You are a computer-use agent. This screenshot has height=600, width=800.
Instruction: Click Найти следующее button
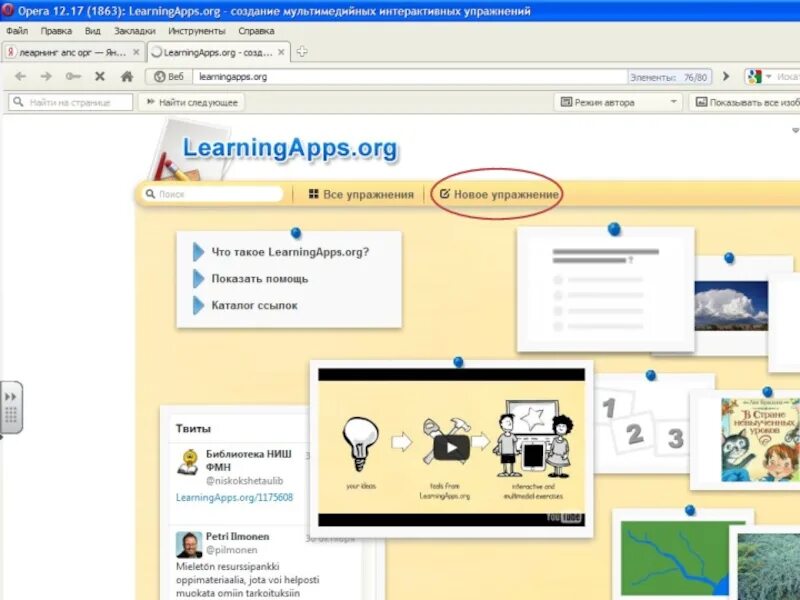(x=192, y=102)
